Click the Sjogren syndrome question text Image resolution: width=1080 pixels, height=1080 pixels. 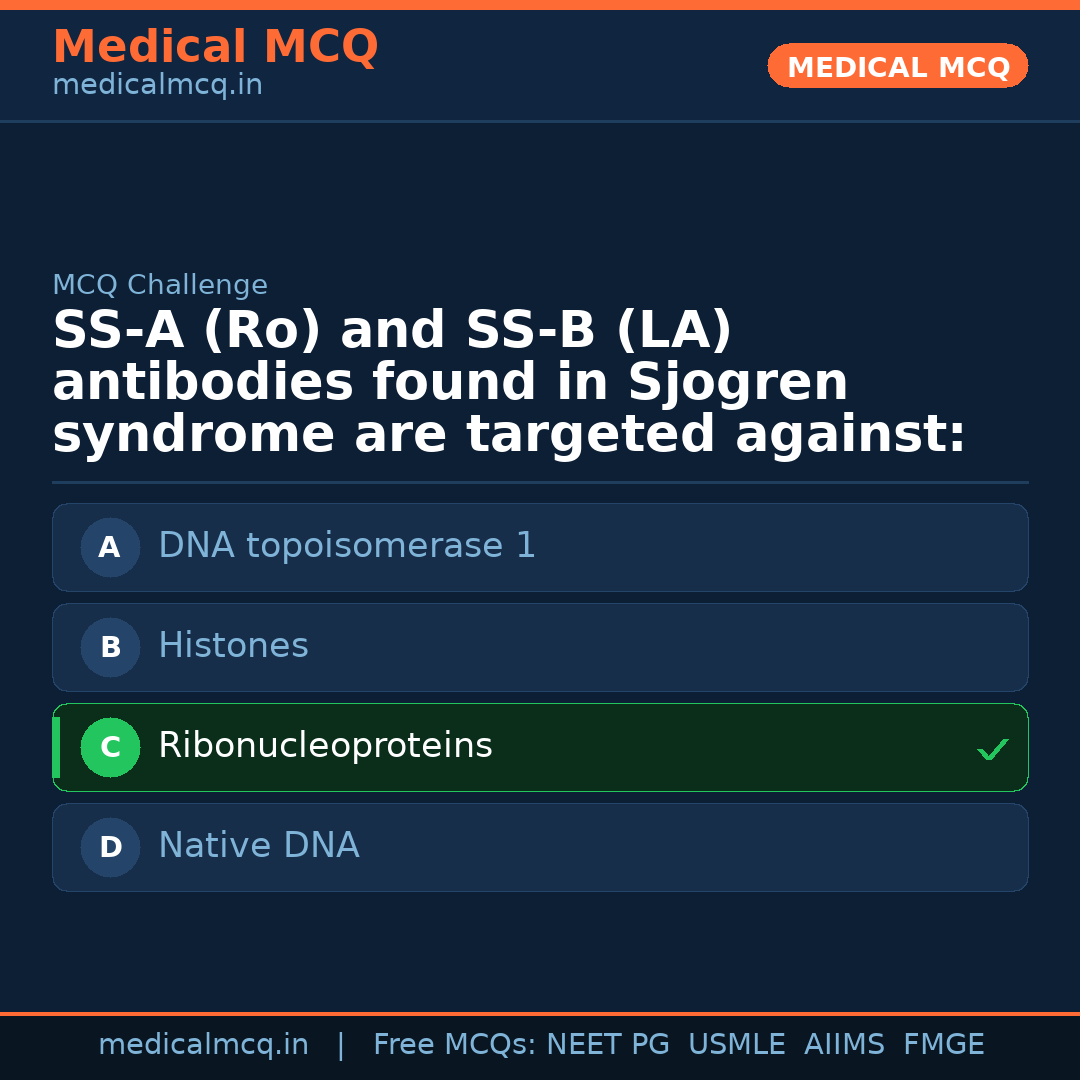click(x=509, y=383)
